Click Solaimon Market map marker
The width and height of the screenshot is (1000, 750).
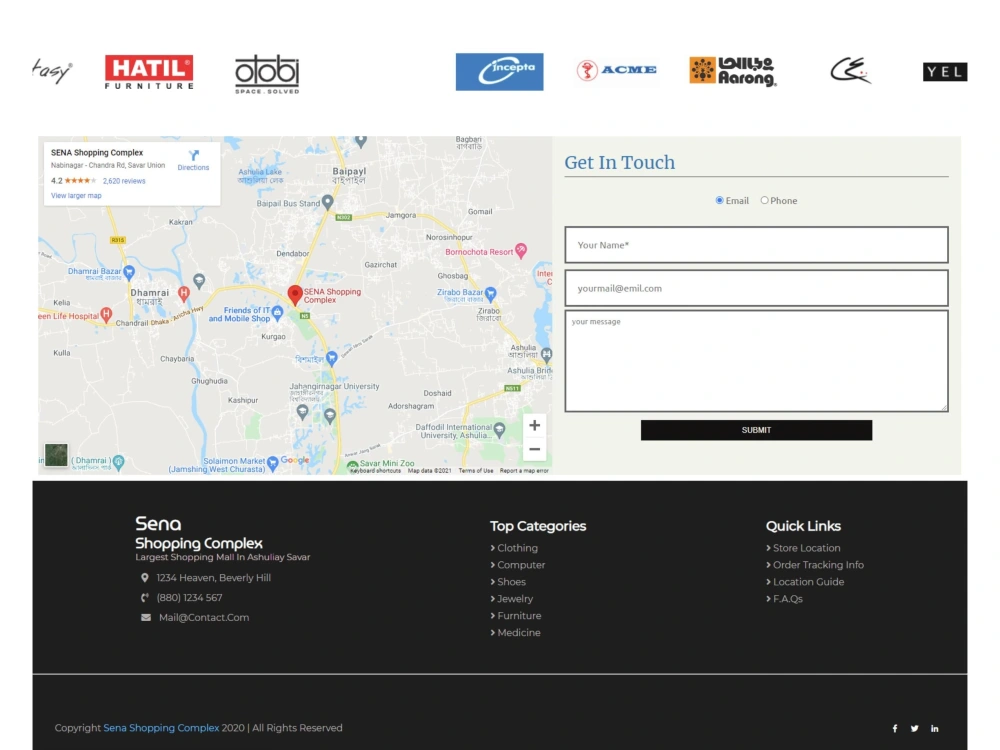273,462
